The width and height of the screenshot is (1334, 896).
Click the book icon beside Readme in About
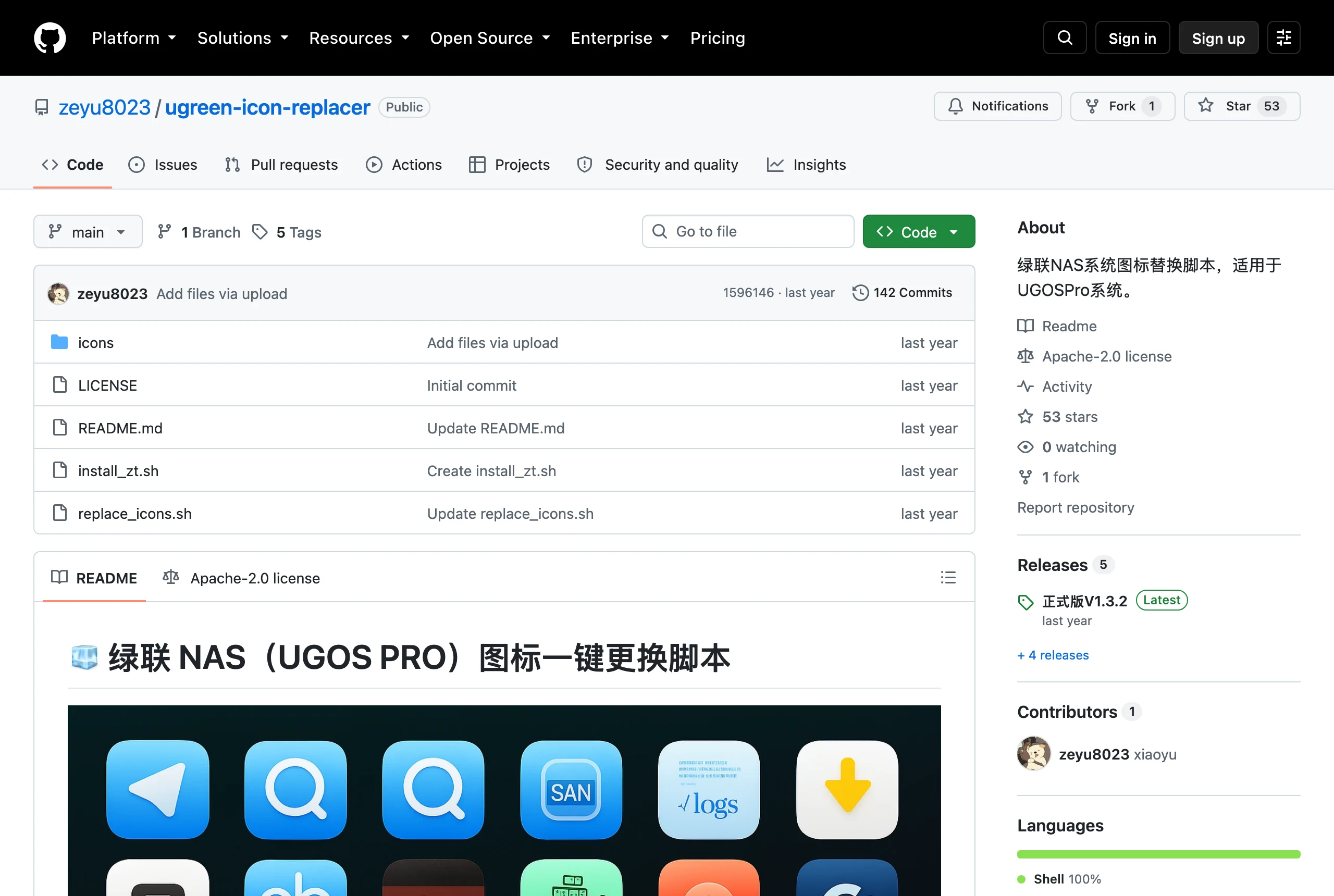[x=1026, y=326]
